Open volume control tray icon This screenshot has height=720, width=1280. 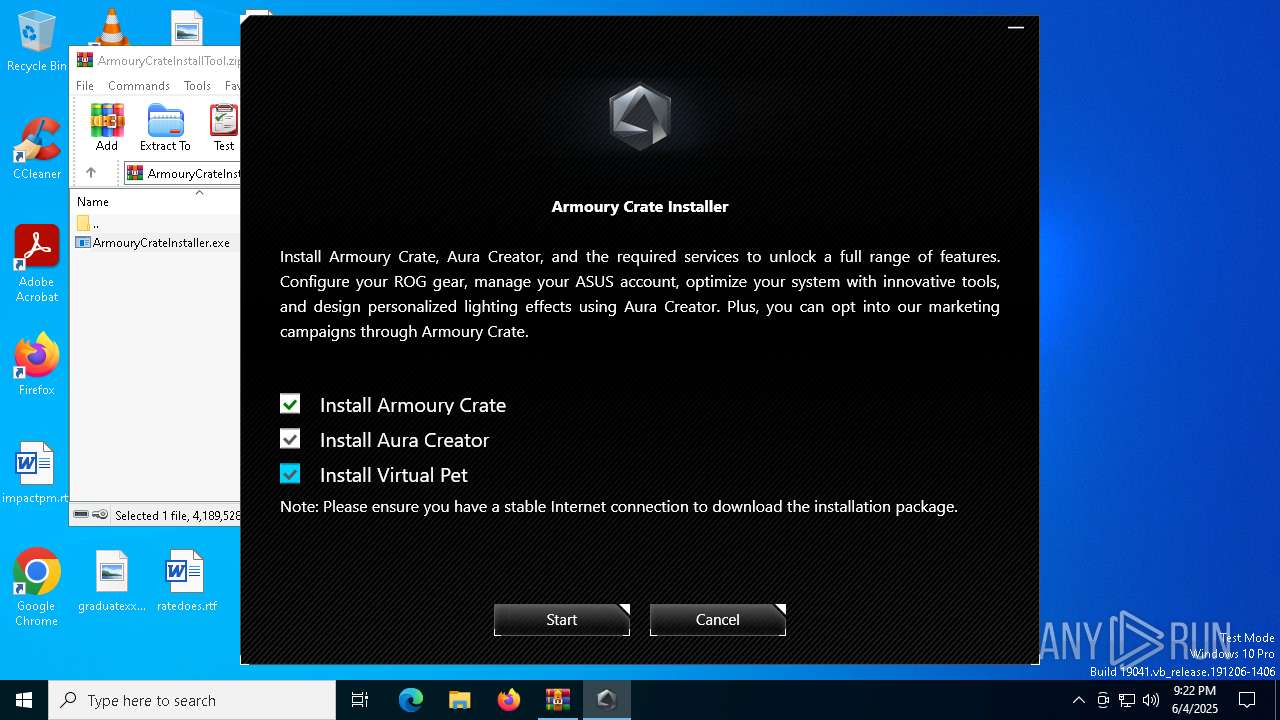[x=1151, y=700]
